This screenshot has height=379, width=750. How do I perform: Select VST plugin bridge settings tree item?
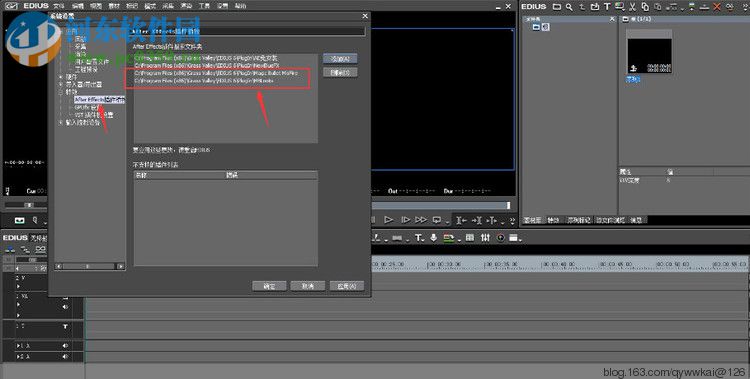pos(94,115)
